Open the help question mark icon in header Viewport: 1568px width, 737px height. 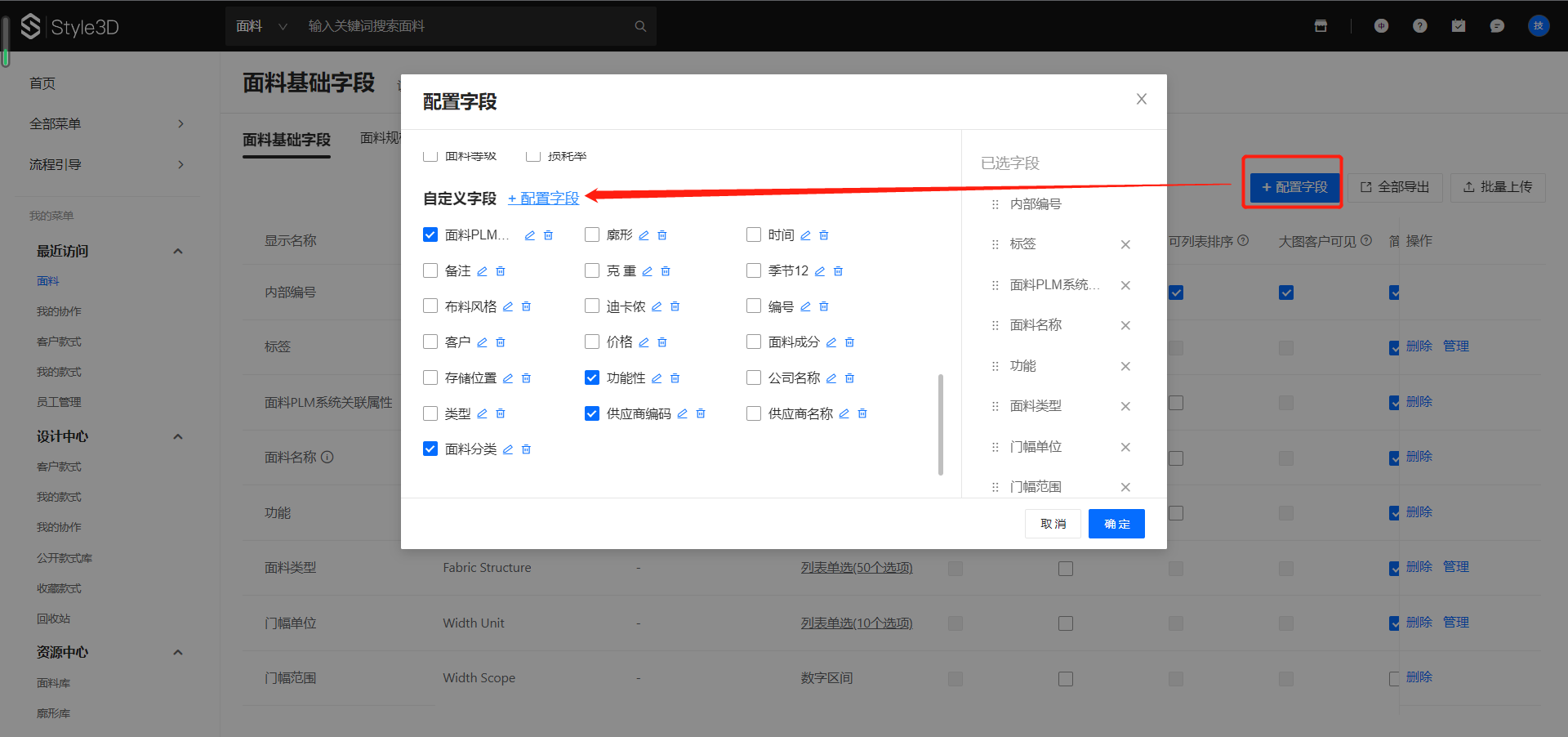(x=1420, y=26)
